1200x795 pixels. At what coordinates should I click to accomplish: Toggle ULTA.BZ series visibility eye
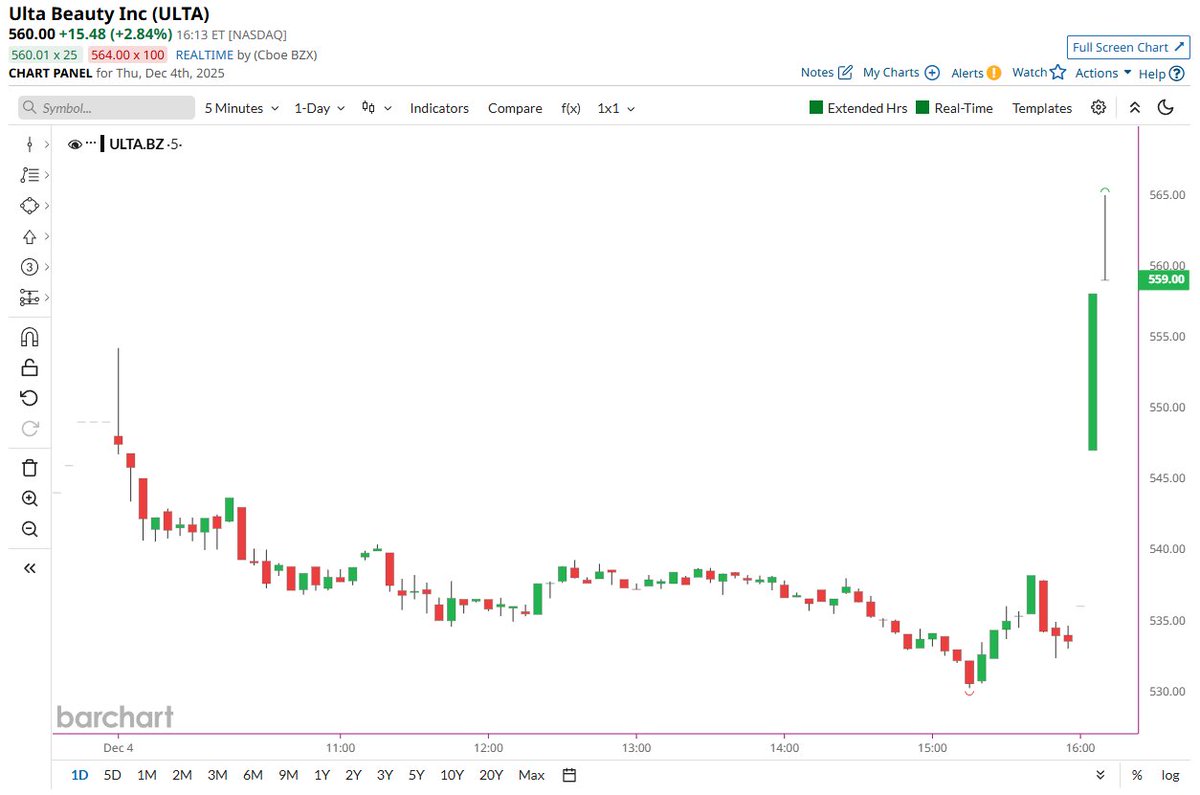tap(74, 145)
